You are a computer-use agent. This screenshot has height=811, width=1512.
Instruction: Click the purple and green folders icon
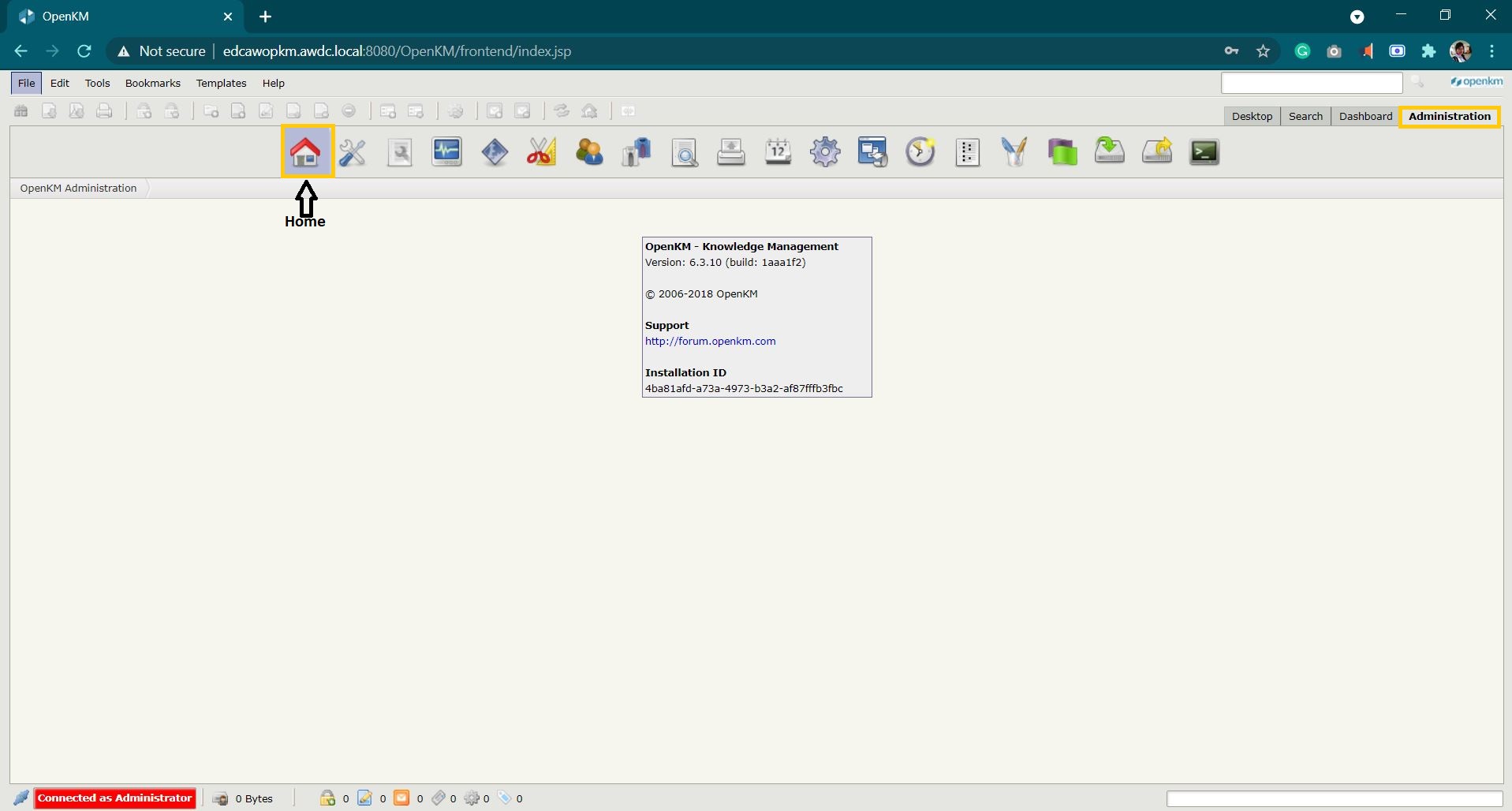[x=1062, y=151]
